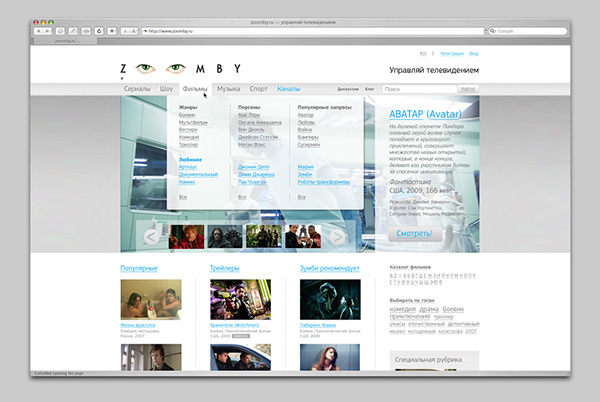Click person Вин Дизель in dropdown
Image resolution: width=600 pixels, height=402 pixels.
(x=251, y=130)
